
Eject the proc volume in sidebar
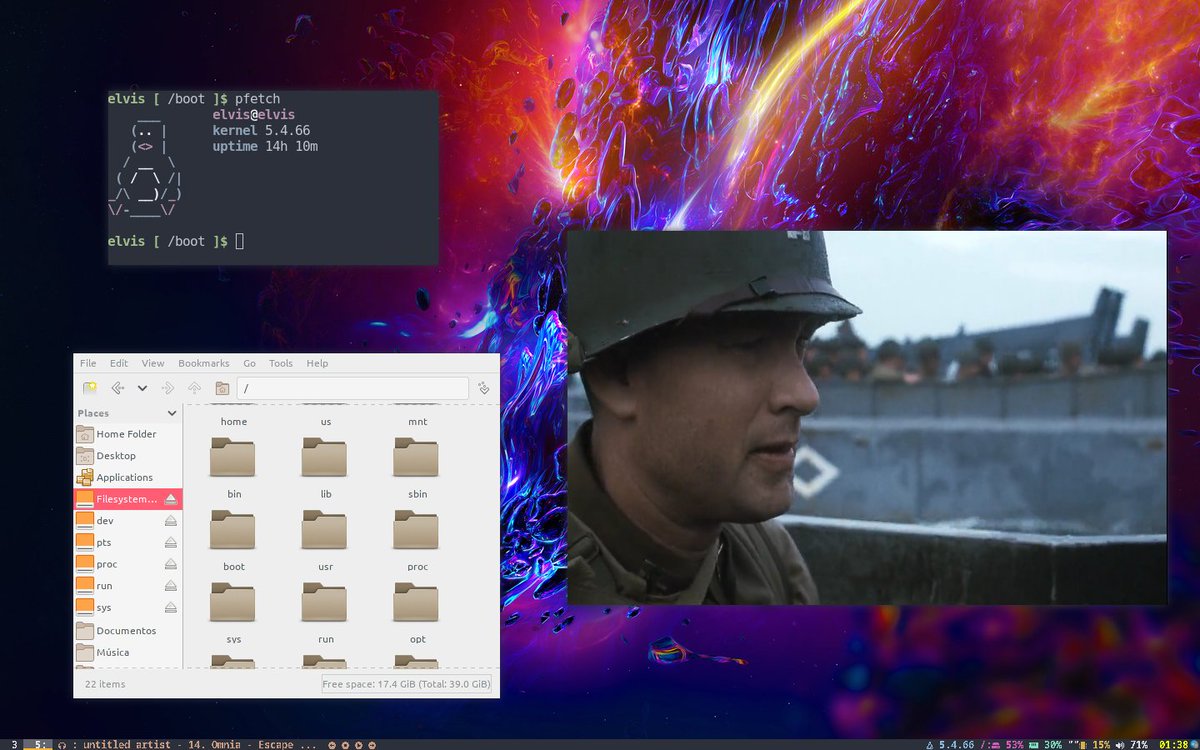point(171,564)
